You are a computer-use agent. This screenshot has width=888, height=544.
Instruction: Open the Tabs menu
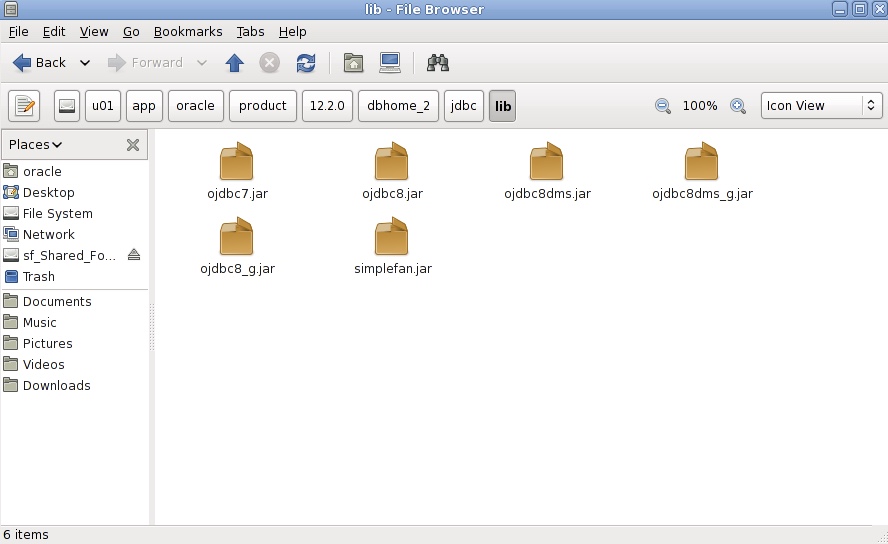point(250,32)
